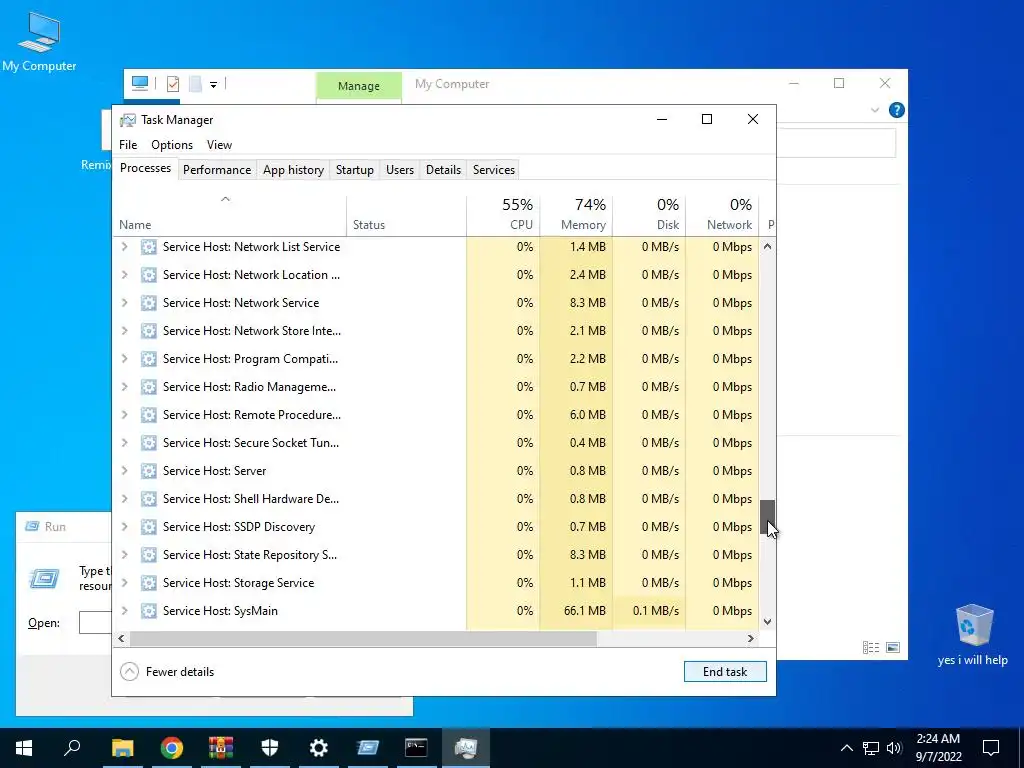Click the Task Manager title bar icon
This screenshot has width=1024, height=768.
tap(128, 120)
